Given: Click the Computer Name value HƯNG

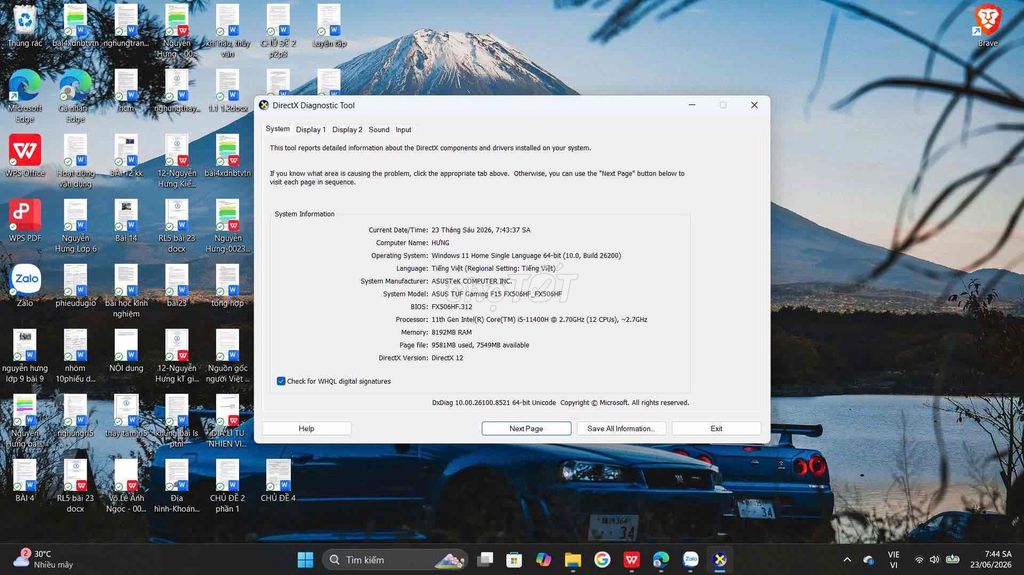Looking at the screenshot, I should [x=440, y=242].
